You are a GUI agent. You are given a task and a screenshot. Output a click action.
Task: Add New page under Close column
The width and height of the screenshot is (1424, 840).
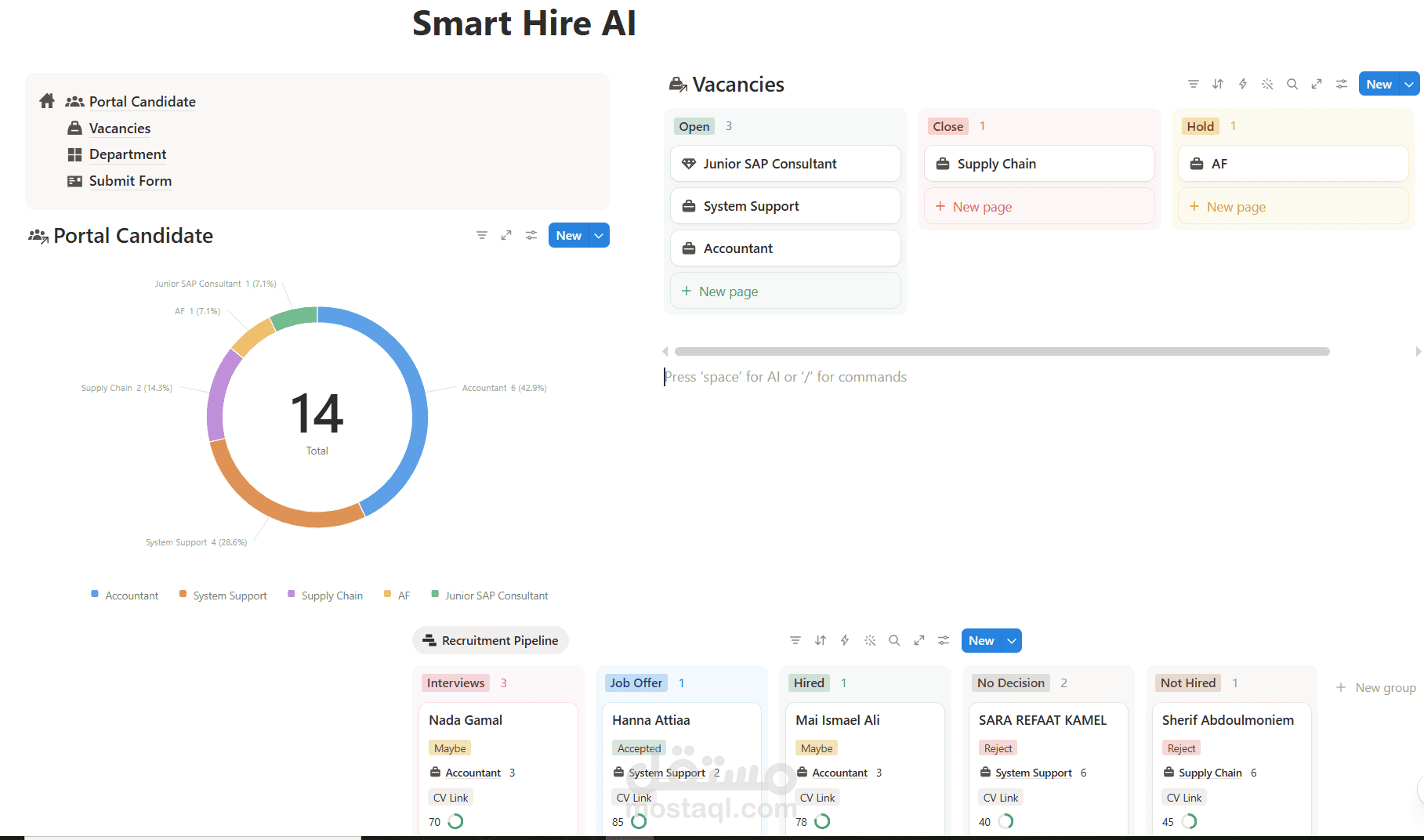1039,207
